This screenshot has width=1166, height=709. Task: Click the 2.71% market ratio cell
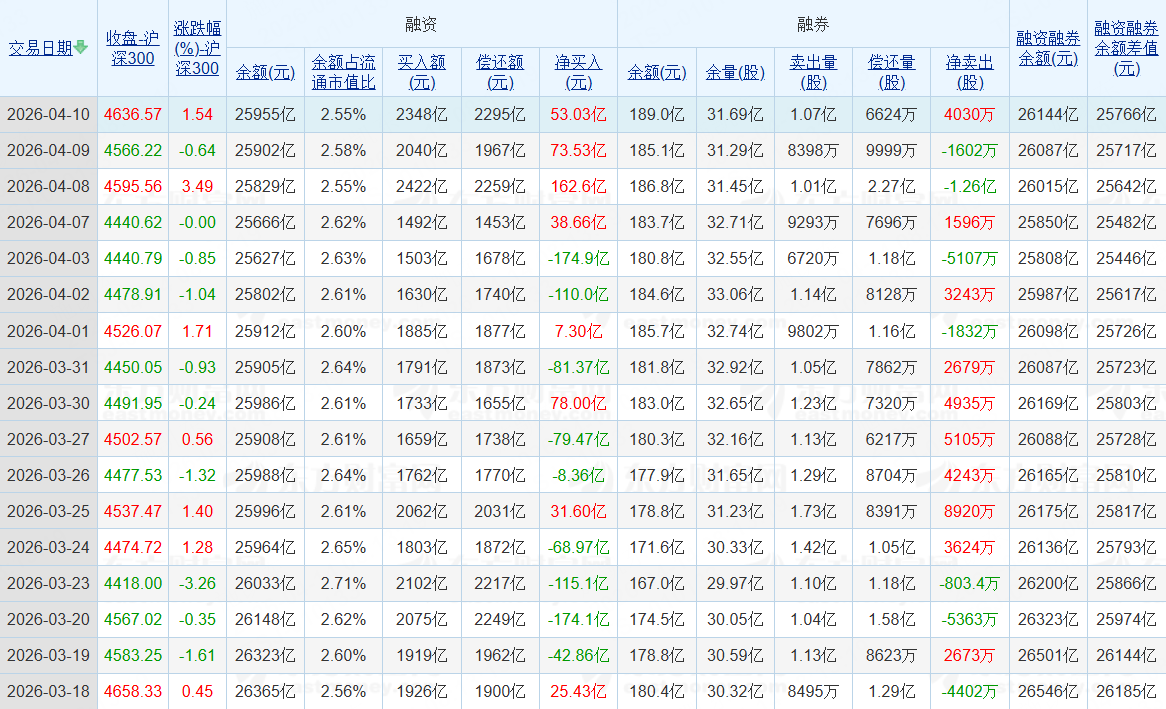tap(344, 583)
